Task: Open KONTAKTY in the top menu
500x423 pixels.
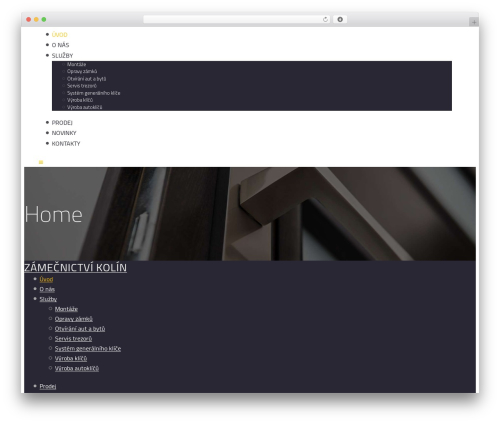Action: (66, 144)
